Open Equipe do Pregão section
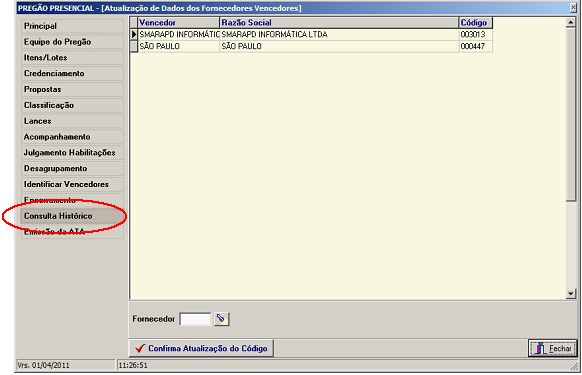The image size is (582, 375). [x=72, y=42]
